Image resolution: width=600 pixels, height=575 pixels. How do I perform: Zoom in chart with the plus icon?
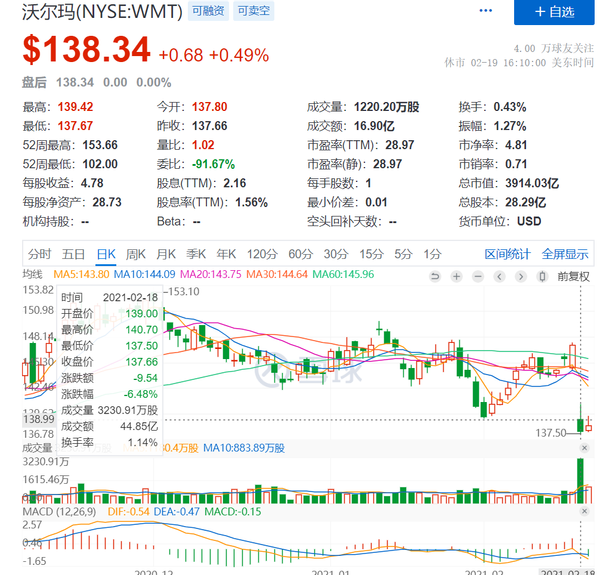tap(457, 276)
